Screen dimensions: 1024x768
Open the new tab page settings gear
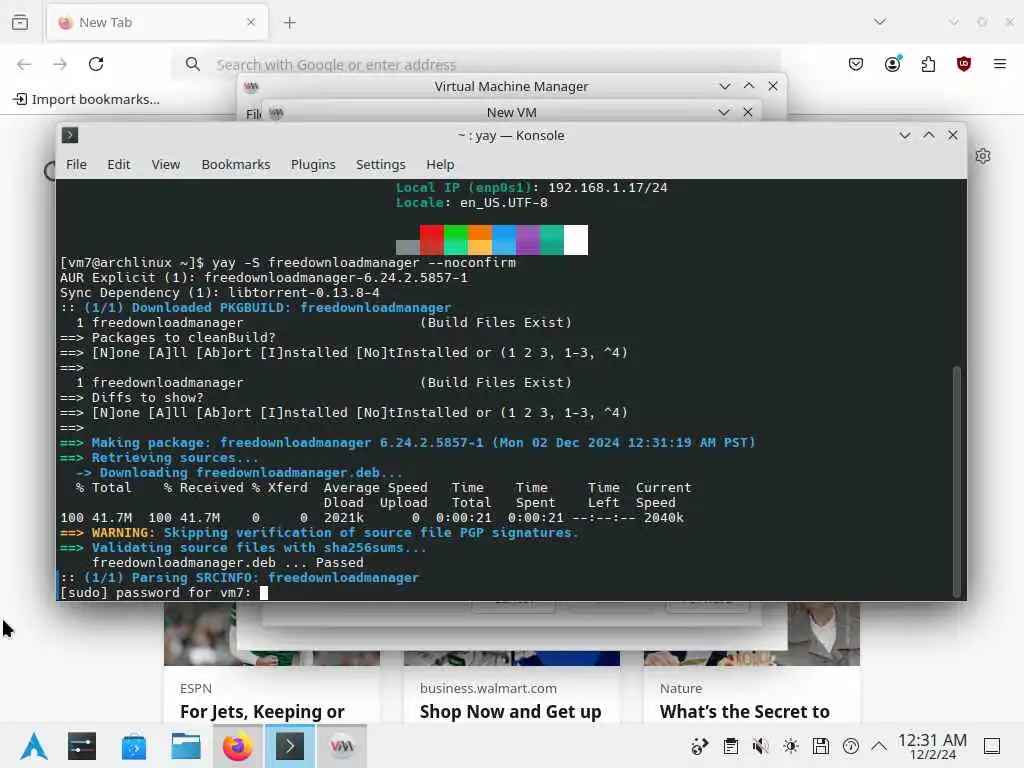(x=983, y=156)
